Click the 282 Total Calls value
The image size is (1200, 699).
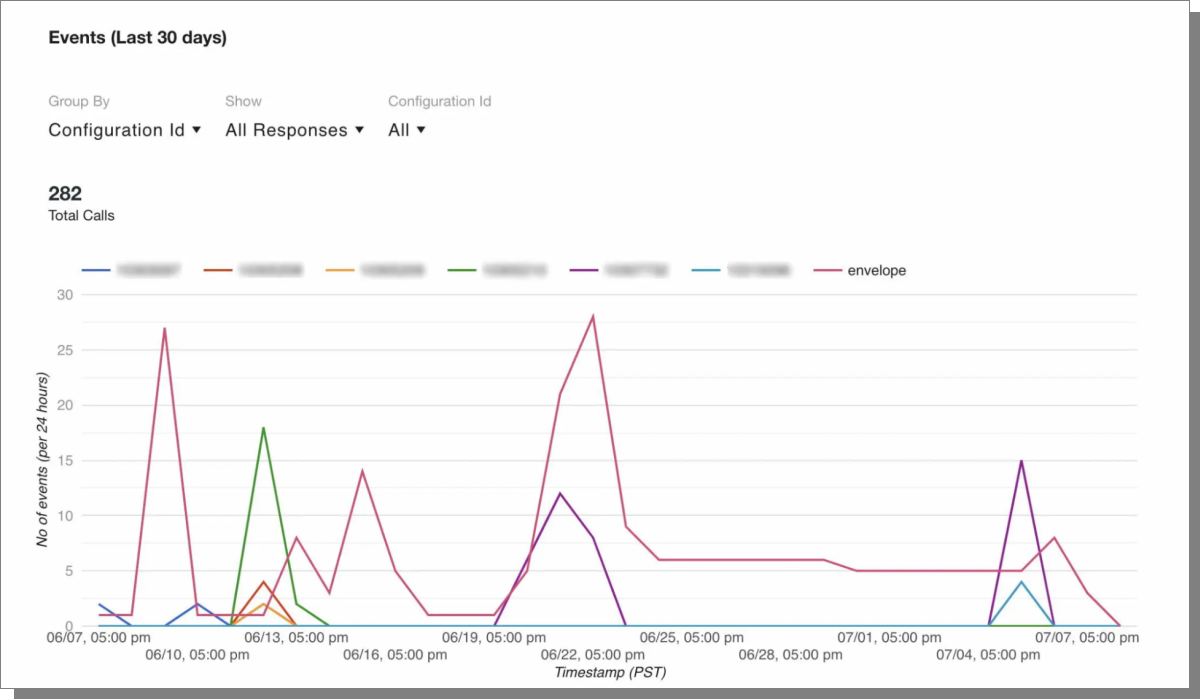[64, 193]
